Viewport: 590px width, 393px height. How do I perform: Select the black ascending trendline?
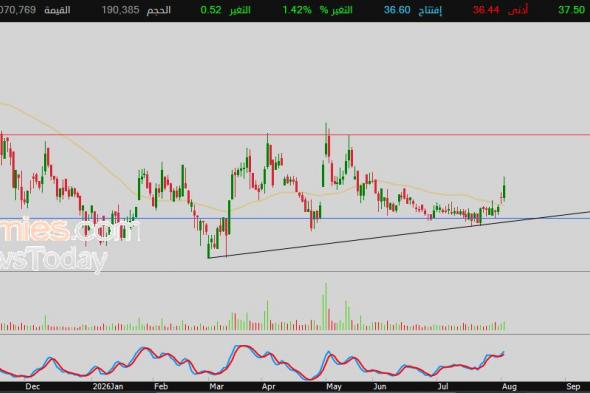[x=399, y=235]
